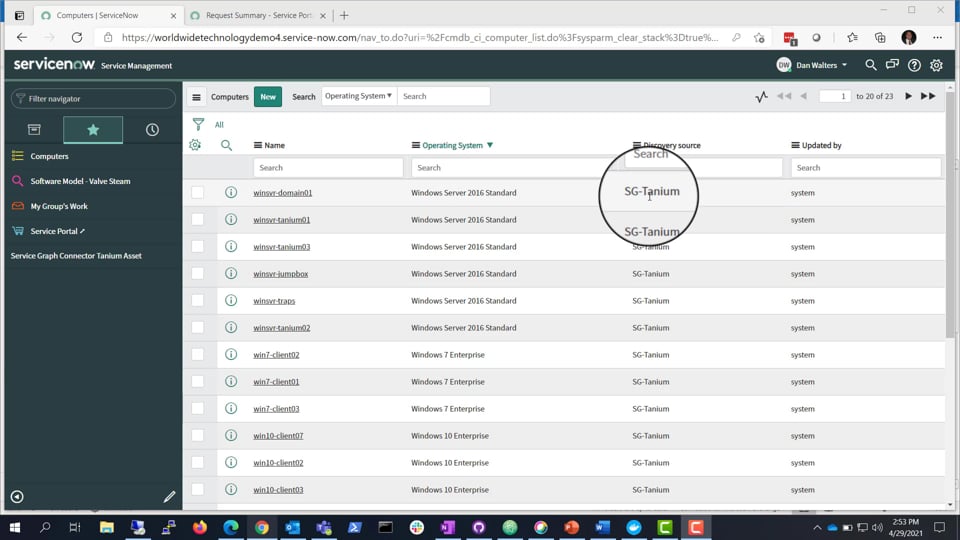This screenshot has height=540, width=960.
Task: Focus the list header Search box
Action: [x=443, y=96]
